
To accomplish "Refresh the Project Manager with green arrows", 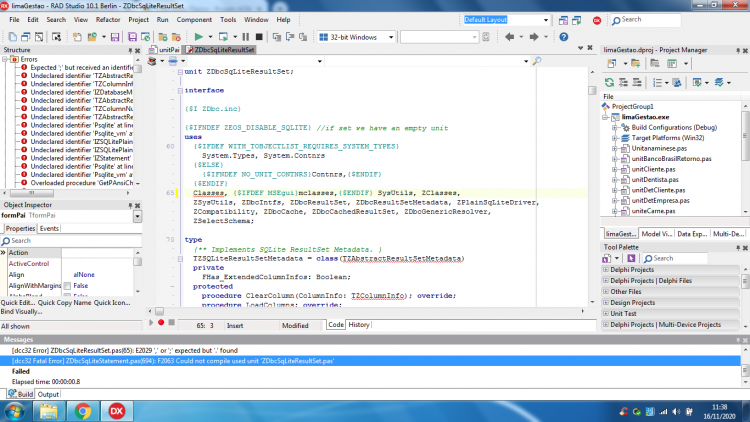I will coord(609,82).
